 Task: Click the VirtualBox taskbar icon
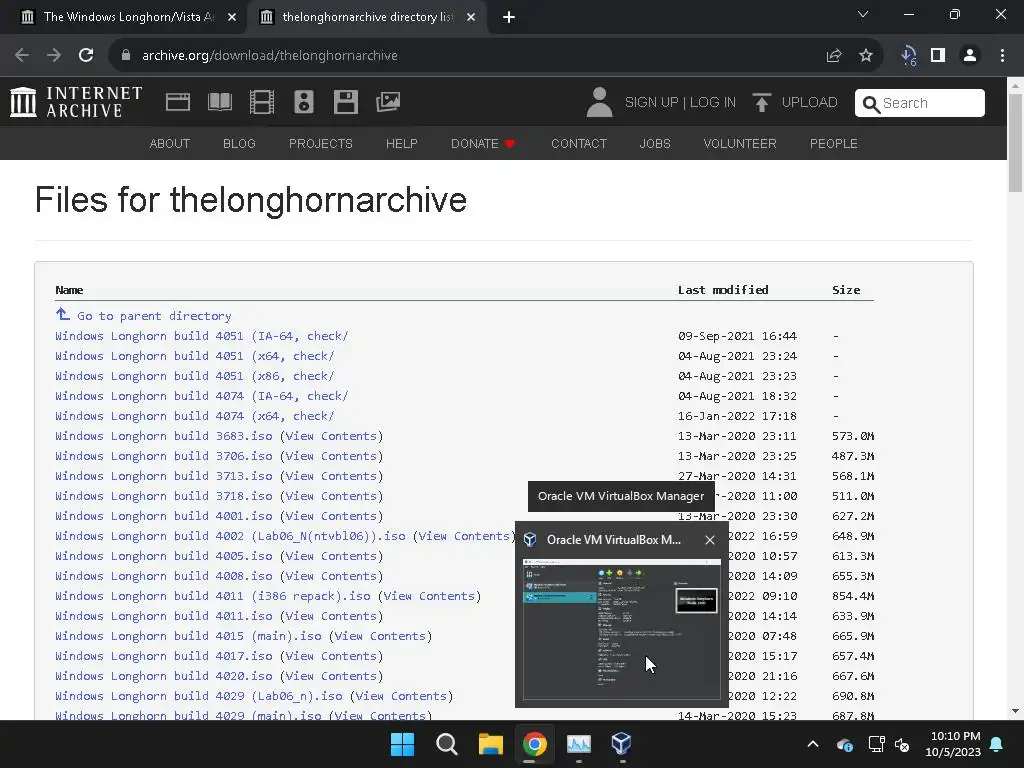tap(621, 744)
